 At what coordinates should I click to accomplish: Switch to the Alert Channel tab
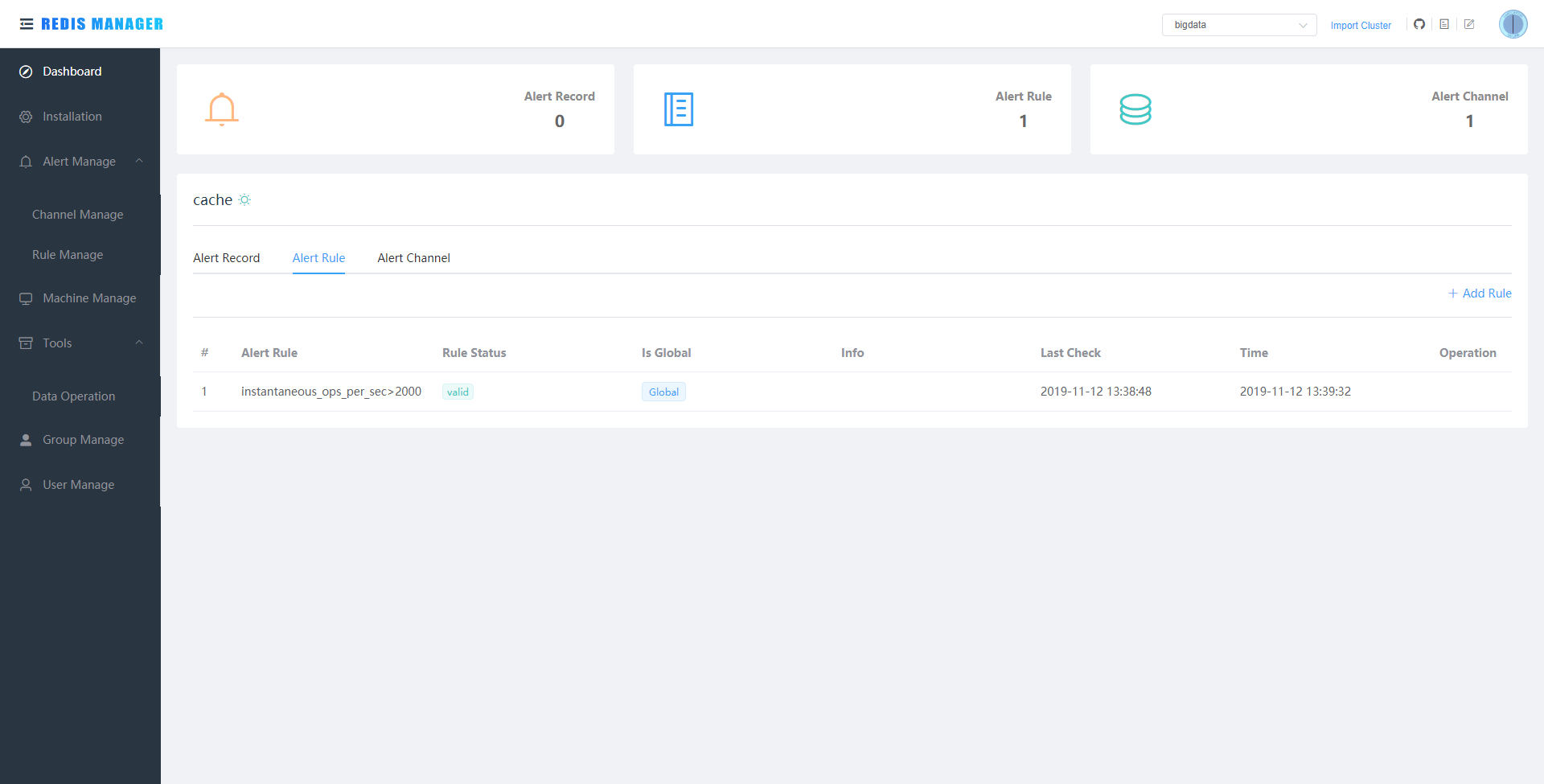[x=413, y=258]
